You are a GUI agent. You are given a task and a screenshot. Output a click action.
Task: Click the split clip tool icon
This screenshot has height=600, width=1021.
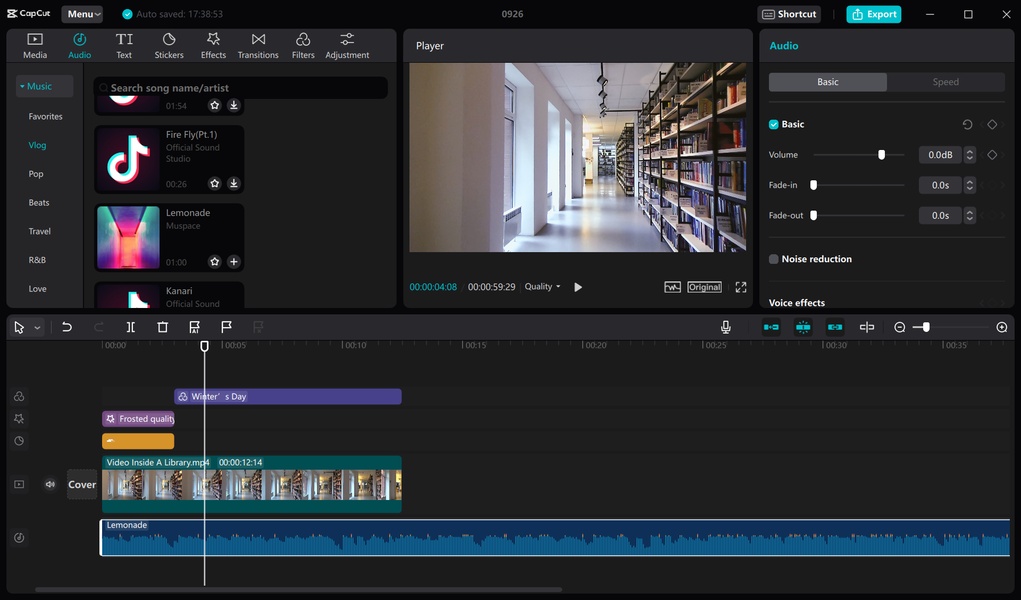(x=130, y=327)
